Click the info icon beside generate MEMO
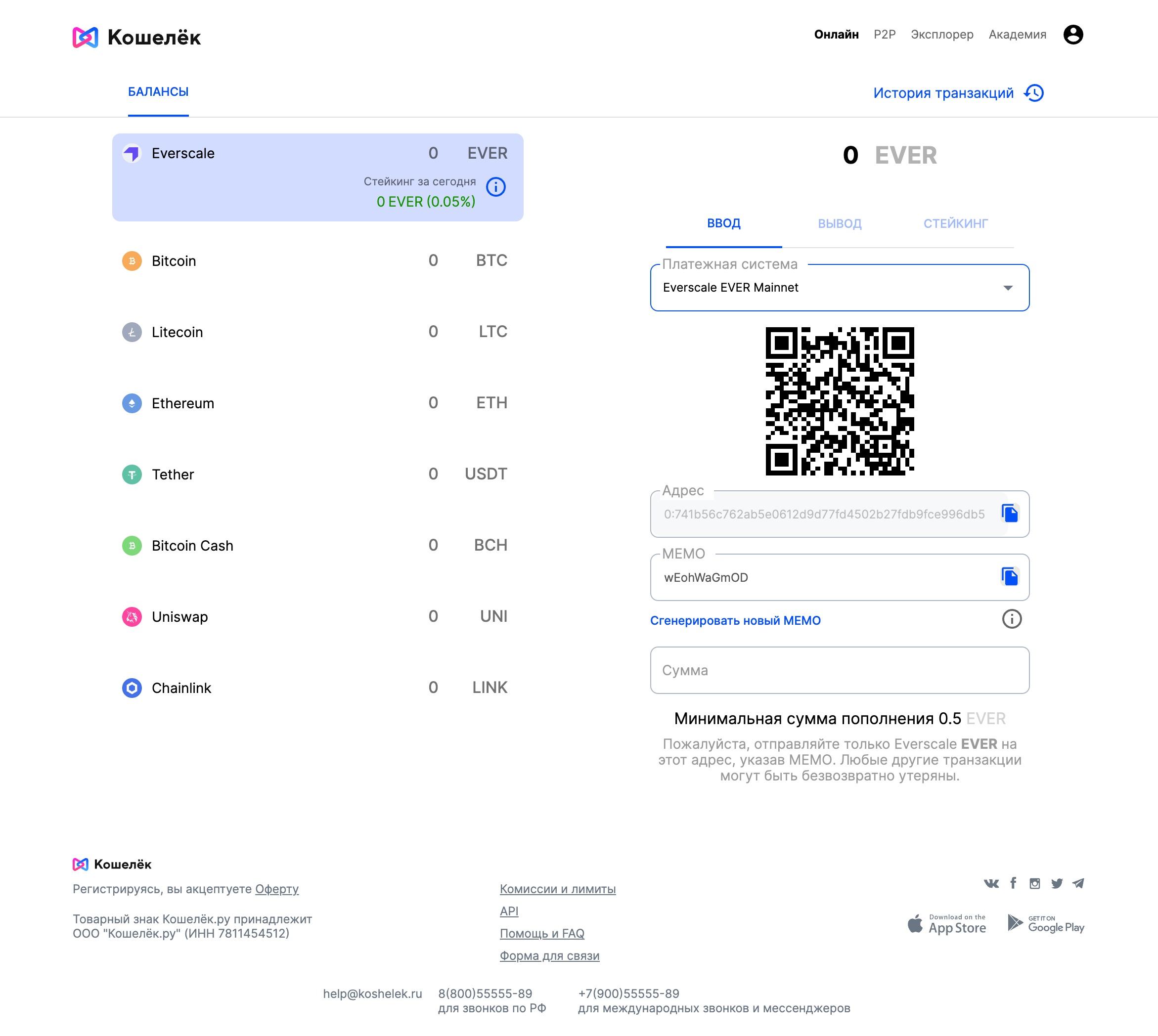1158x1036 pixels. [x=1011, y=619]
